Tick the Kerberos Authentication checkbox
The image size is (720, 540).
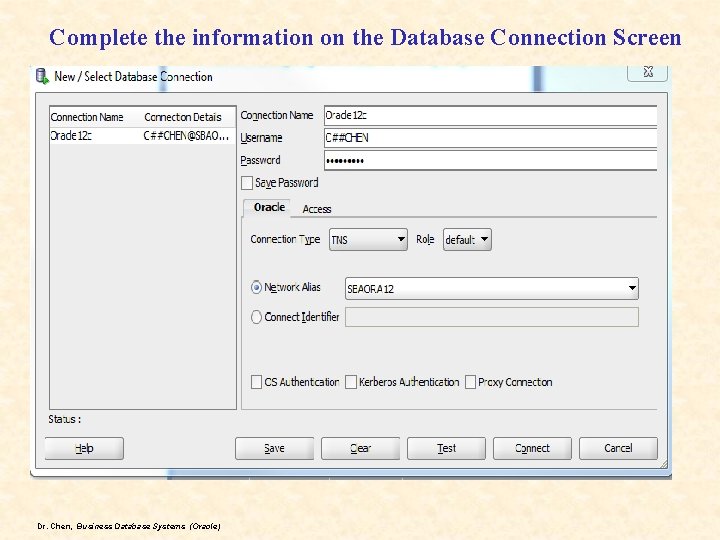[x=351, y=382]
